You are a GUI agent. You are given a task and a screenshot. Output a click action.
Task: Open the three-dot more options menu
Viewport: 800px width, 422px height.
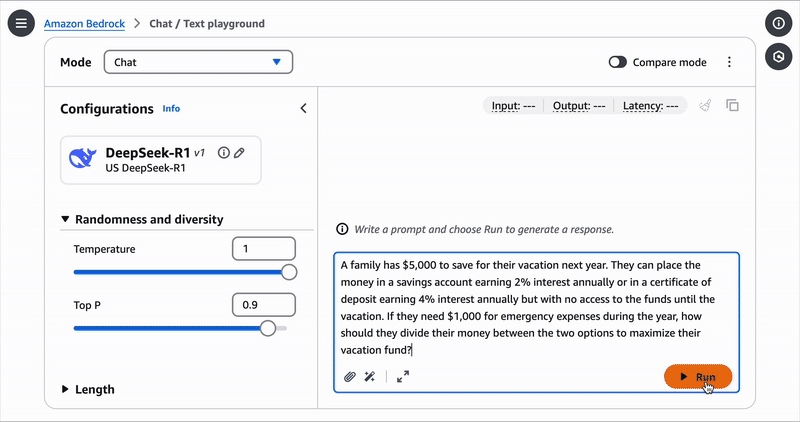click(x=729, y=62)
